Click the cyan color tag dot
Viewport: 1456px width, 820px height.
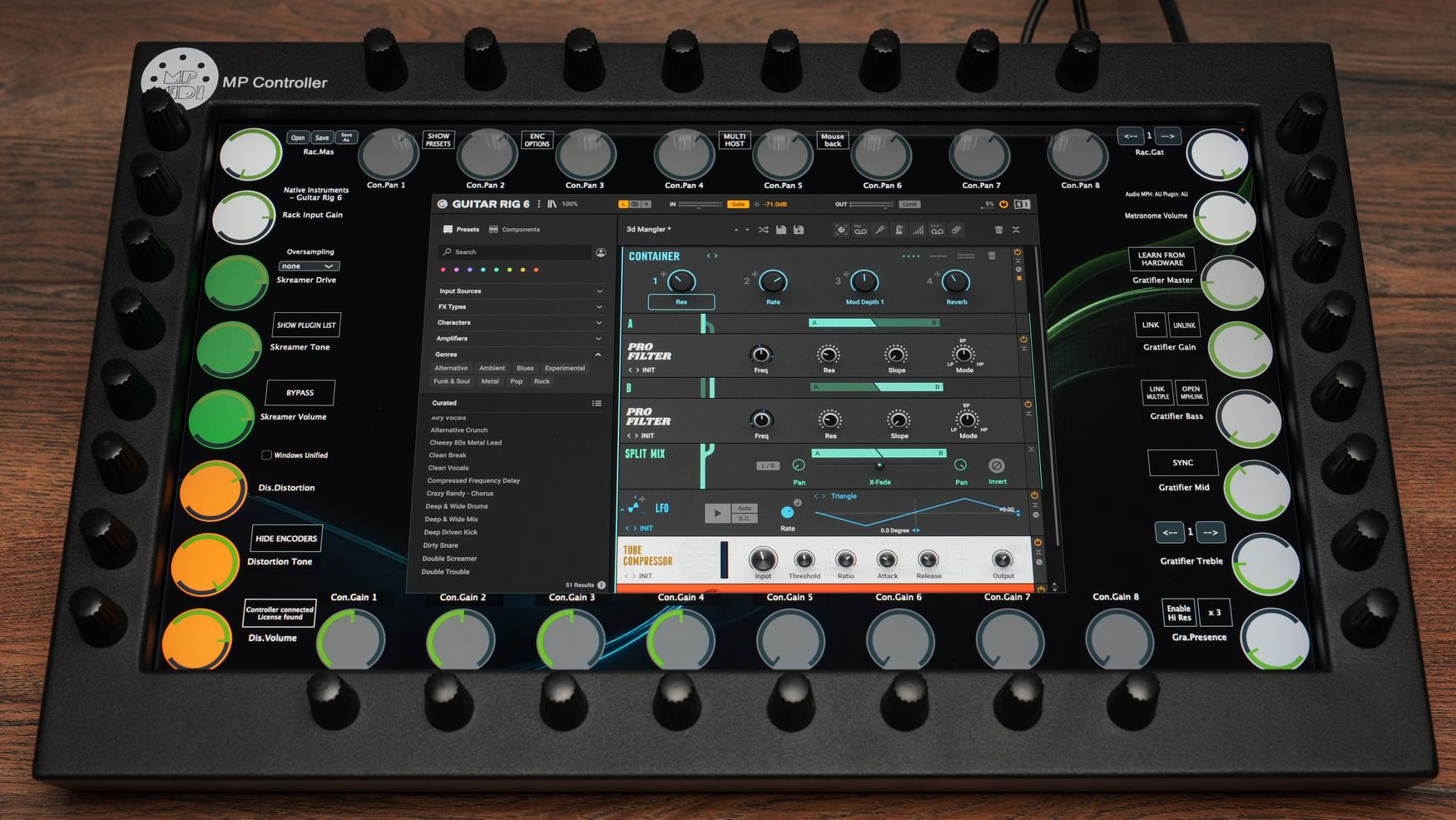(483, 270)
